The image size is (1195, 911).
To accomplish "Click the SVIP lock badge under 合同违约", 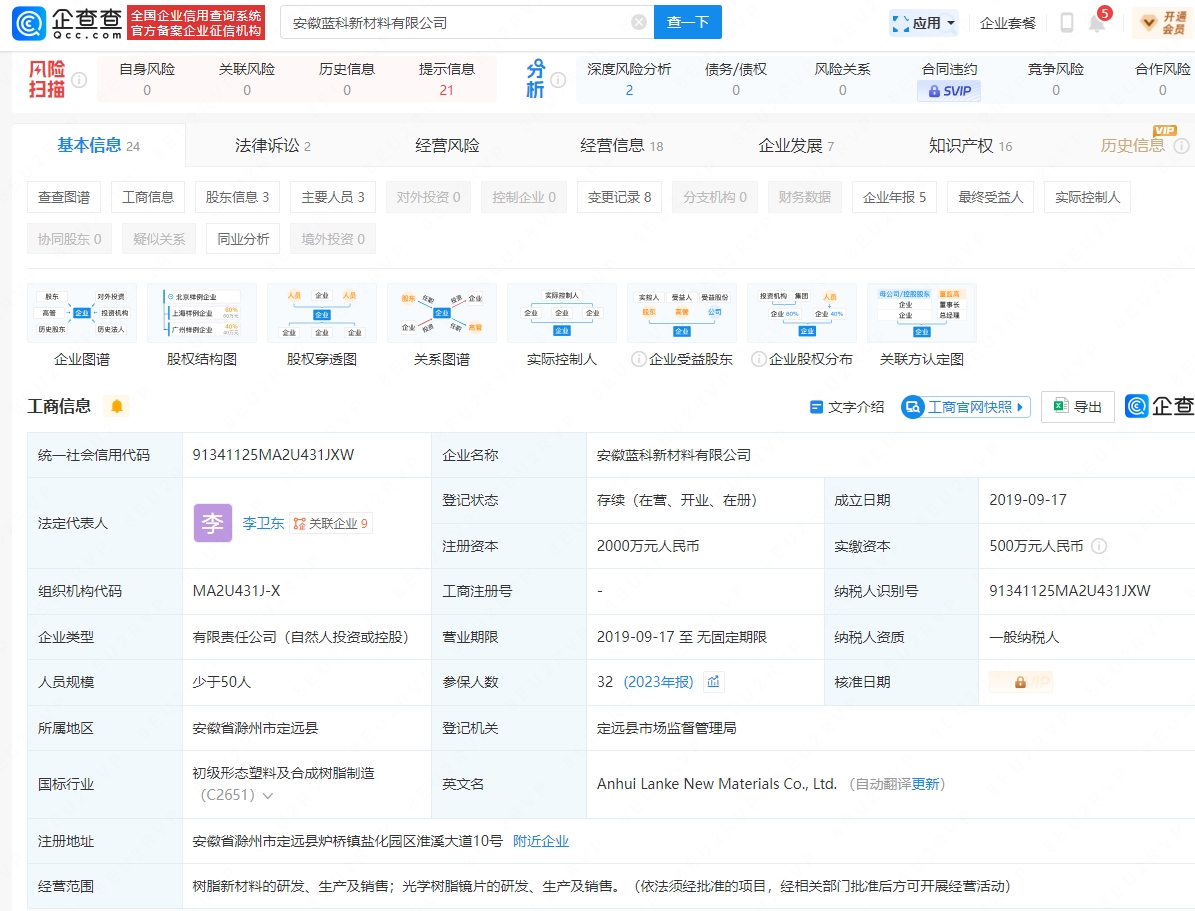I will (x=949, y=91).
